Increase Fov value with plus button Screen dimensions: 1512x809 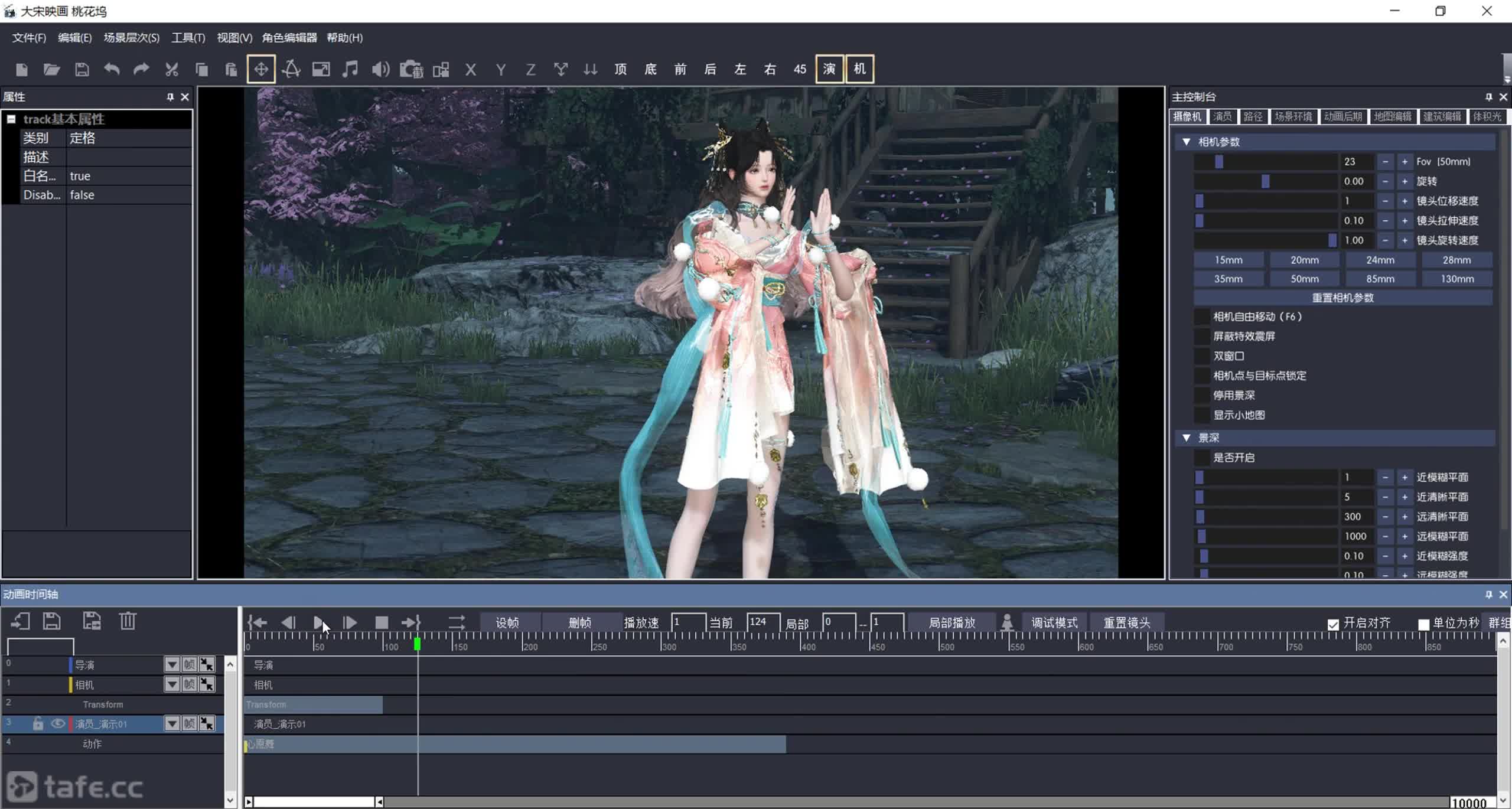click(x=1405, y=162)
